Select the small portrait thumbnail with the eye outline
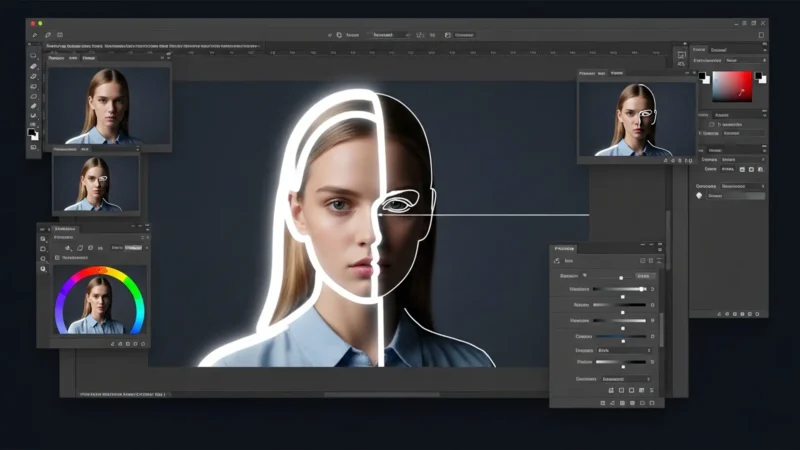This screenshot has width=800, height=450. pyautogui.click(x=96, y=183)
